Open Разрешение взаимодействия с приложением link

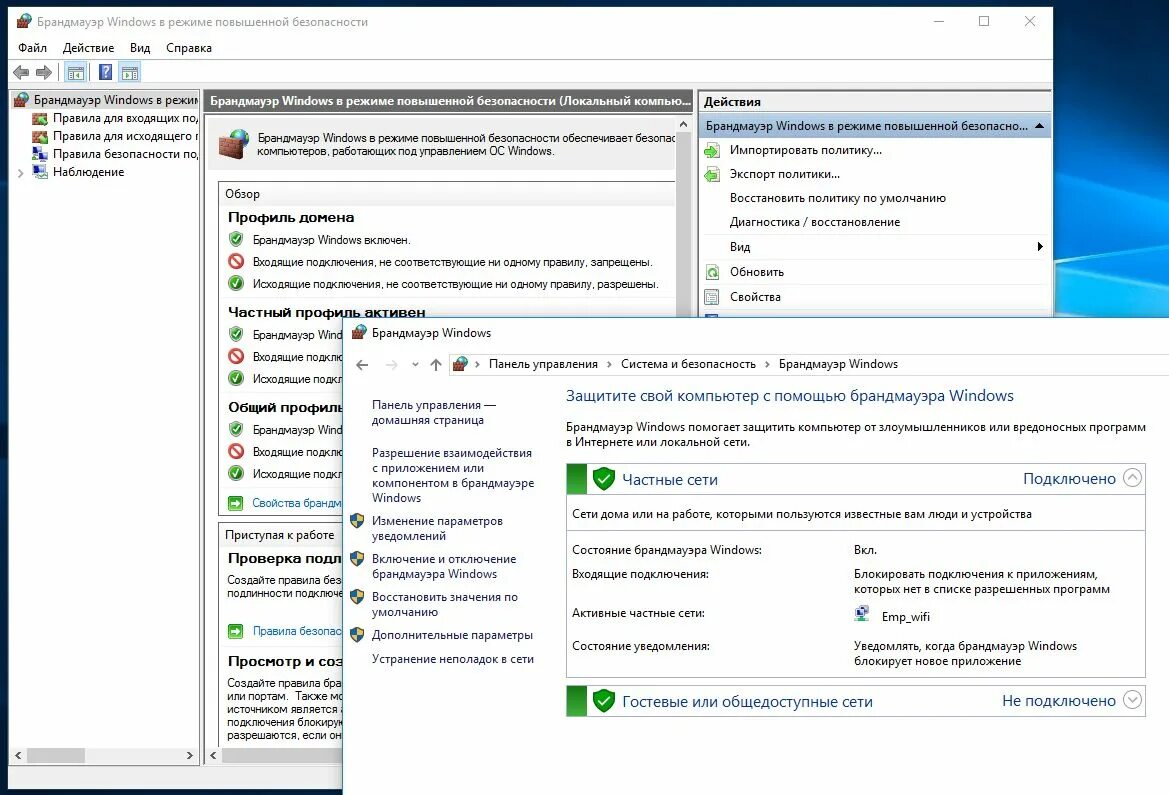pyautogui.click(x=453, y=475)
